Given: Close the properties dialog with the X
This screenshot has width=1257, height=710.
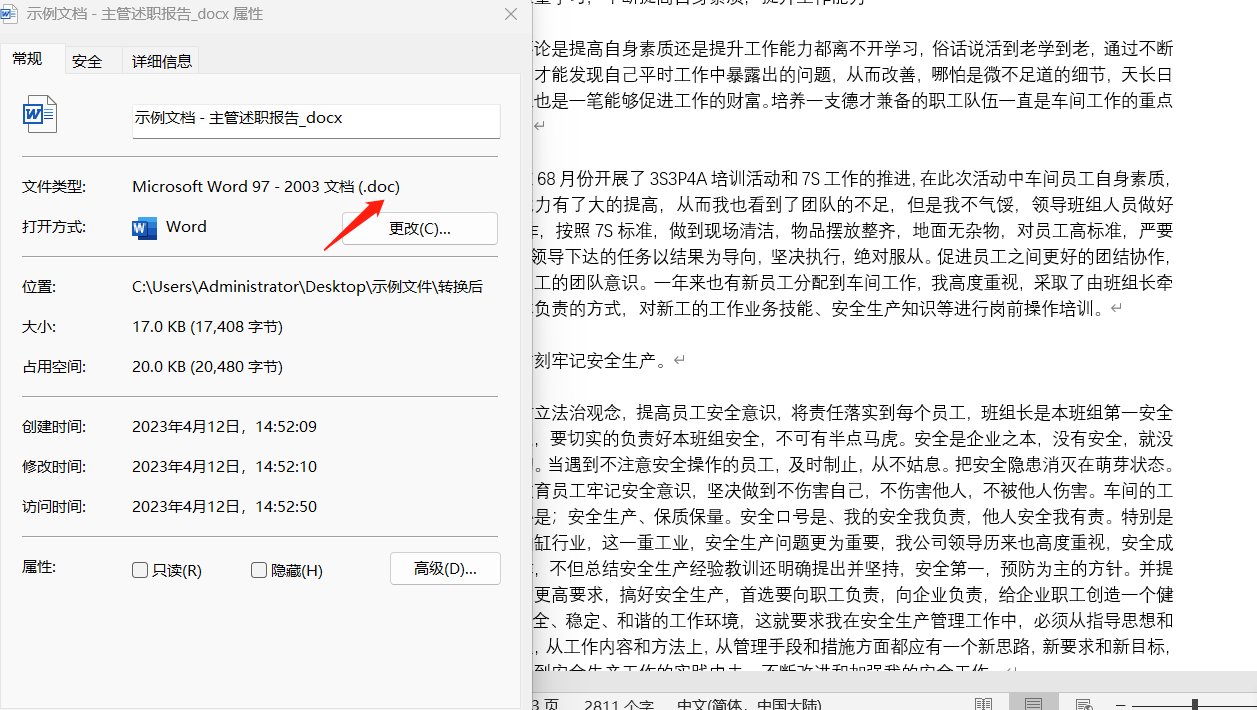Looking at the screenshot, I should [x=510, y=14].
